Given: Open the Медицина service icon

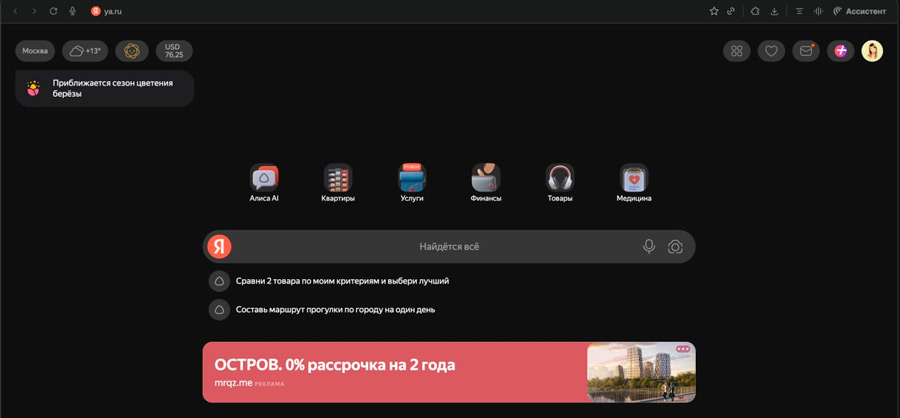Looking at the screenshot, I should (x=634, y=179).
